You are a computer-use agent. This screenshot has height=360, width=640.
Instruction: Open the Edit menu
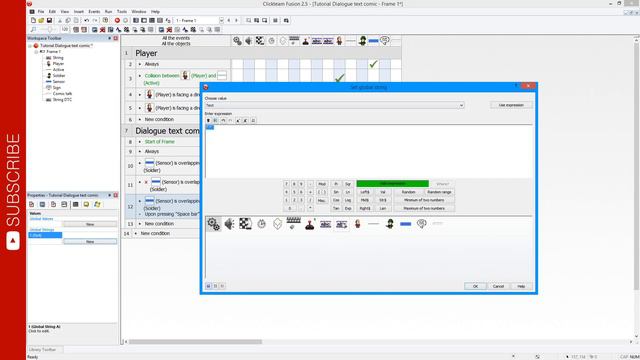(52, 11)
